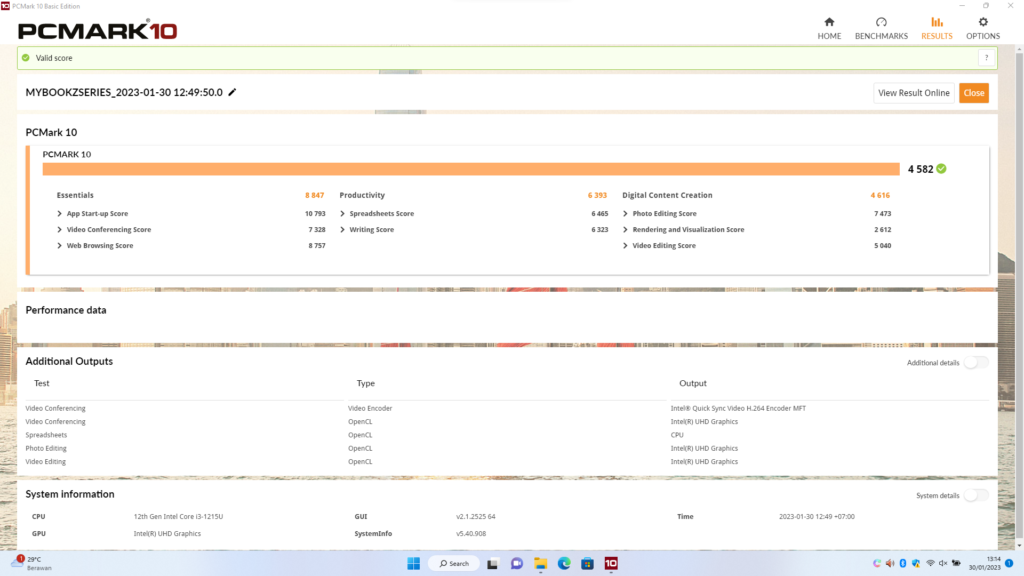The width and height of the screenshot is (1024, 576).
Task: Close the result with the orange Close button
Action: [x=974, y=93]
